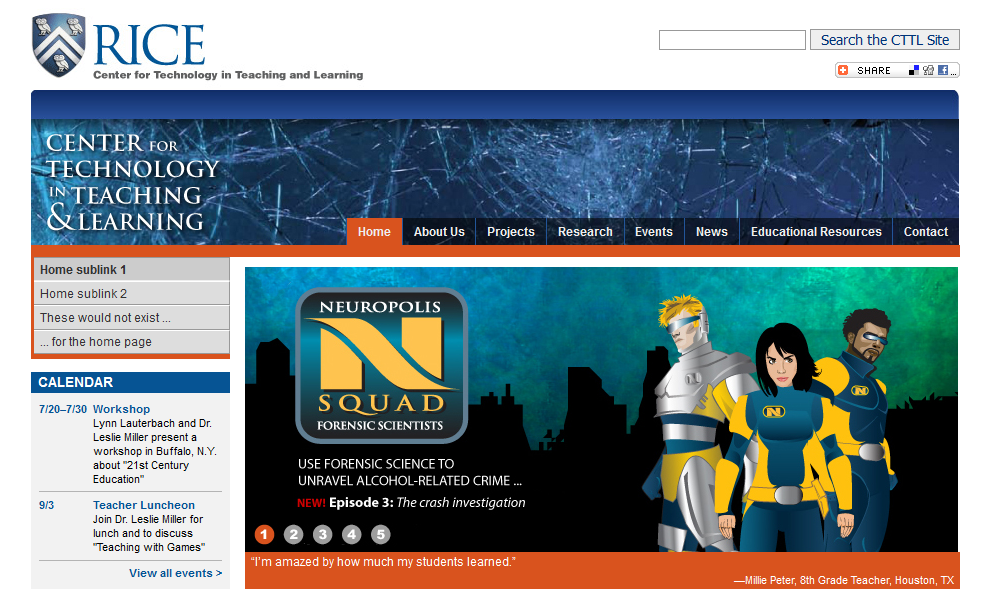This screenshot has width=991, height=603.
Task: Click the 'I'm amazed by how much my students learned' quote
Action: click(x=383, y=562)
